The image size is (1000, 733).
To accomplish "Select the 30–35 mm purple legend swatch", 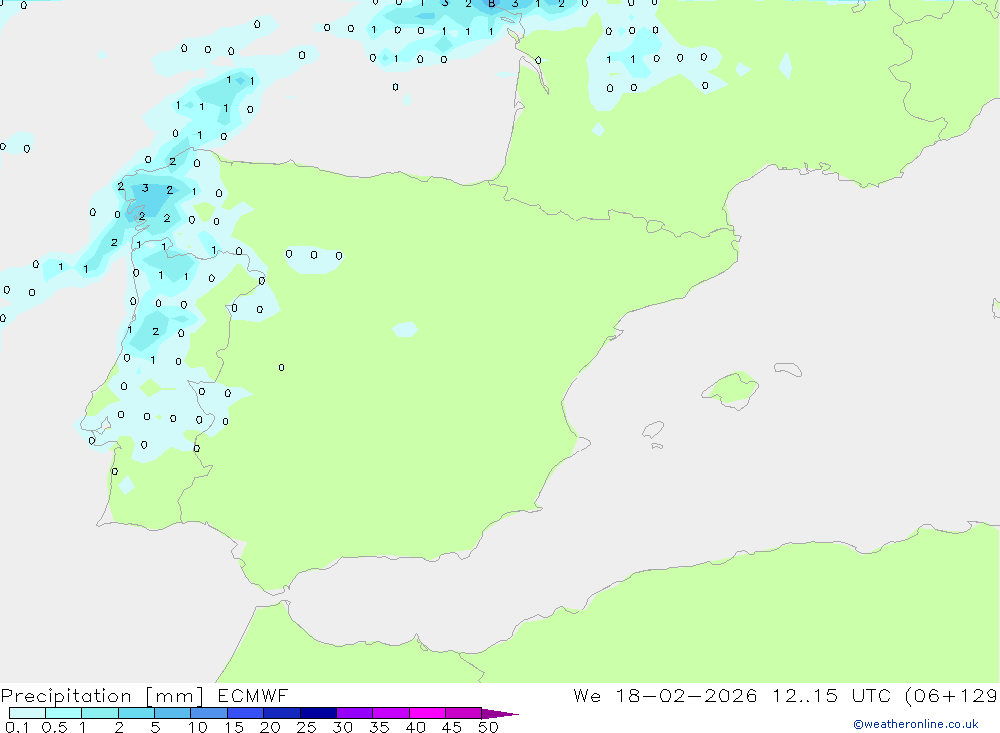I will pyautogui.click(x=355, y=713).
